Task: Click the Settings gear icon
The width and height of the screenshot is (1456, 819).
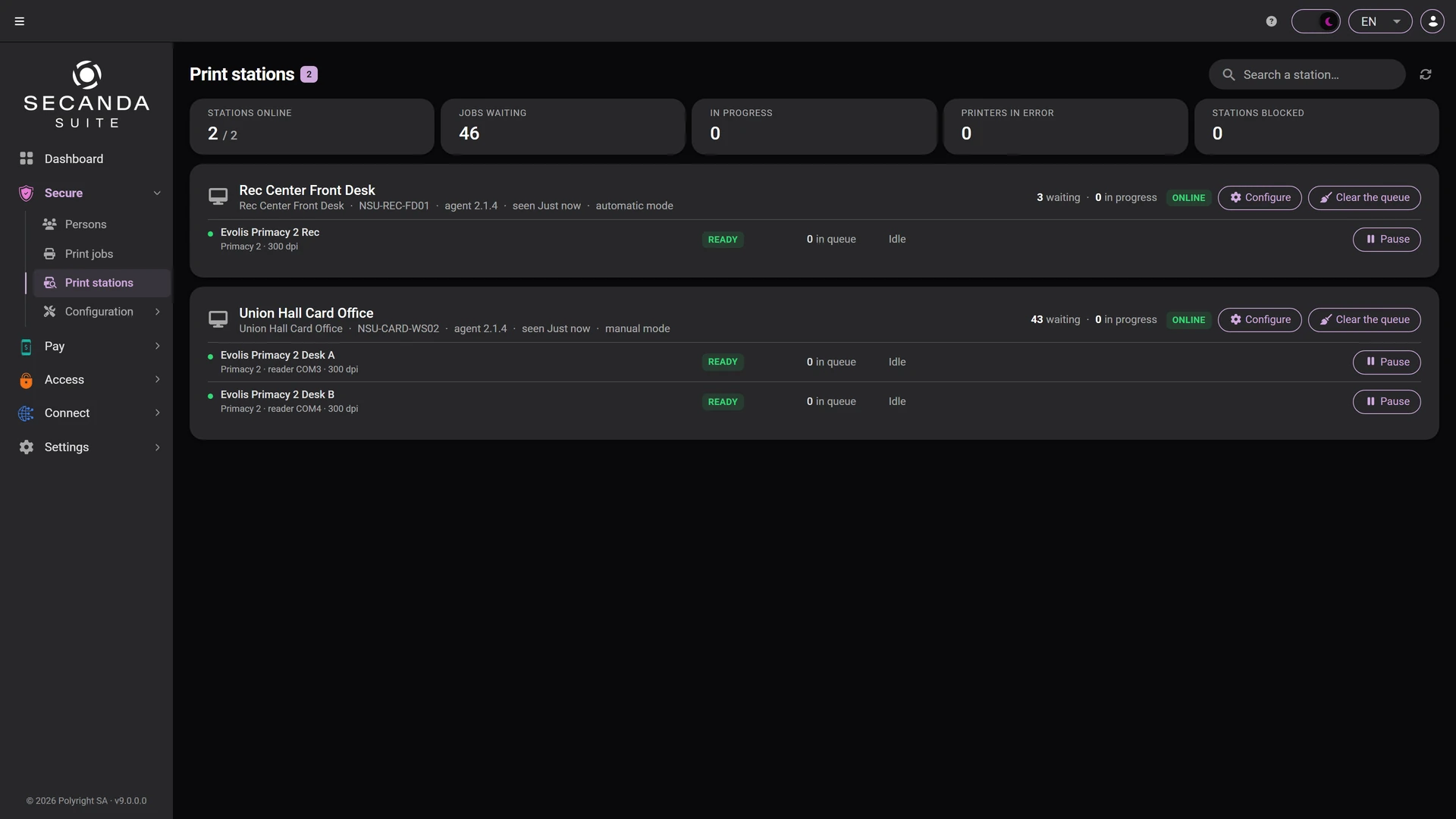Action: click(x=26, y=447)
